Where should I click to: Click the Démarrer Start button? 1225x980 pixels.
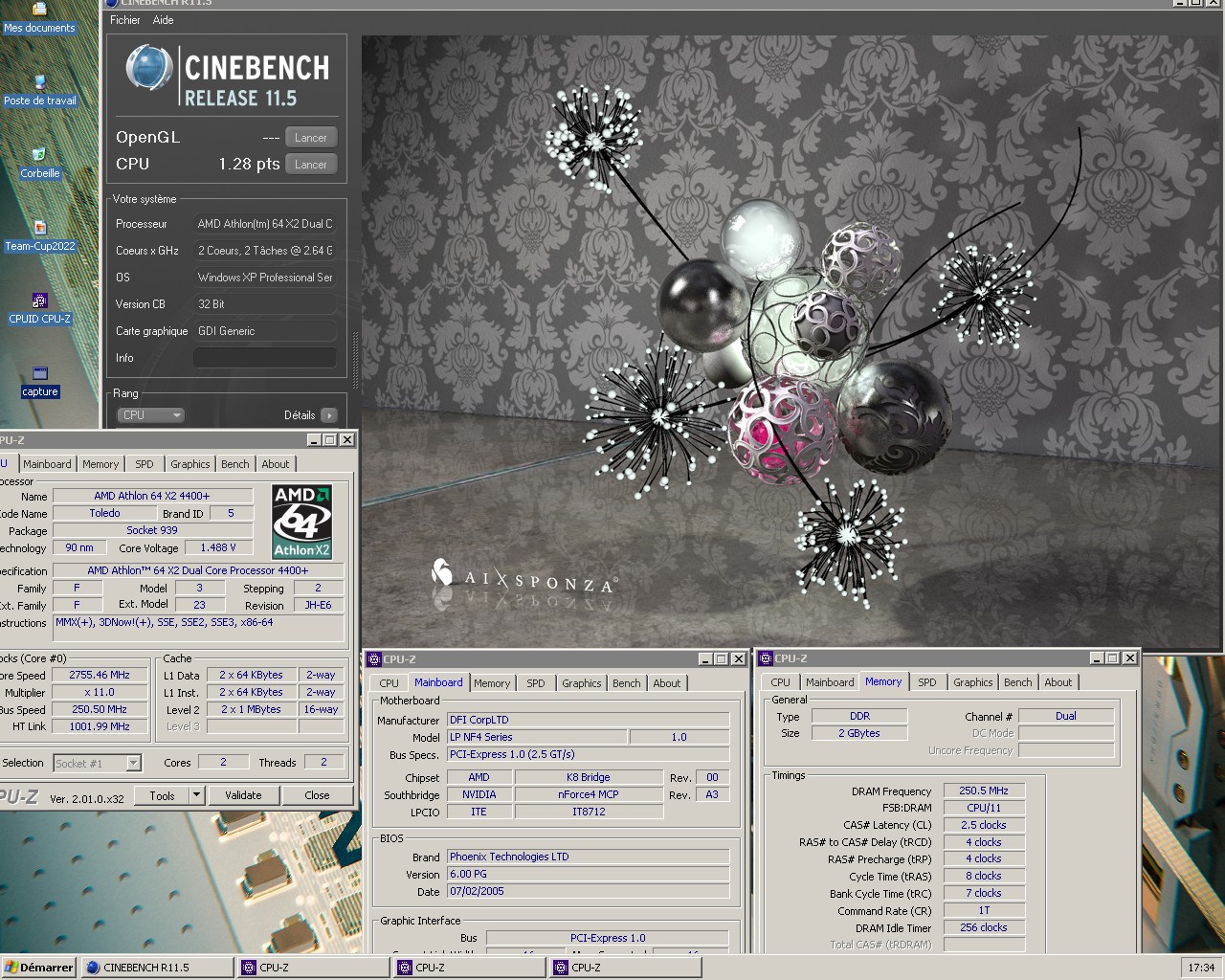click(38, 968)
